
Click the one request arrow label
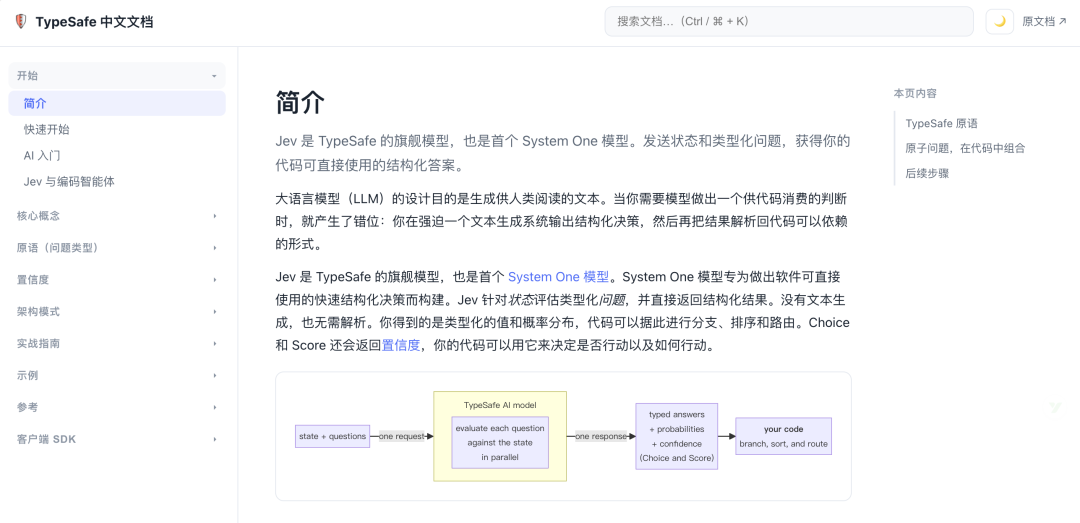pos(402,436)
